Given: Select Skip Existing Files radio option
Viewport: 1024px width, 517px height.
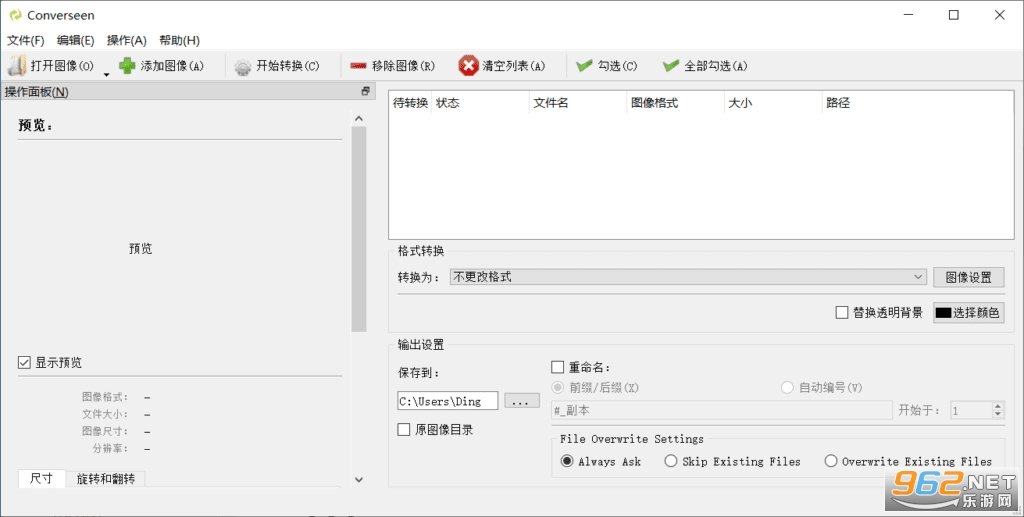Looking at the screenshot, I should point(671,462).
